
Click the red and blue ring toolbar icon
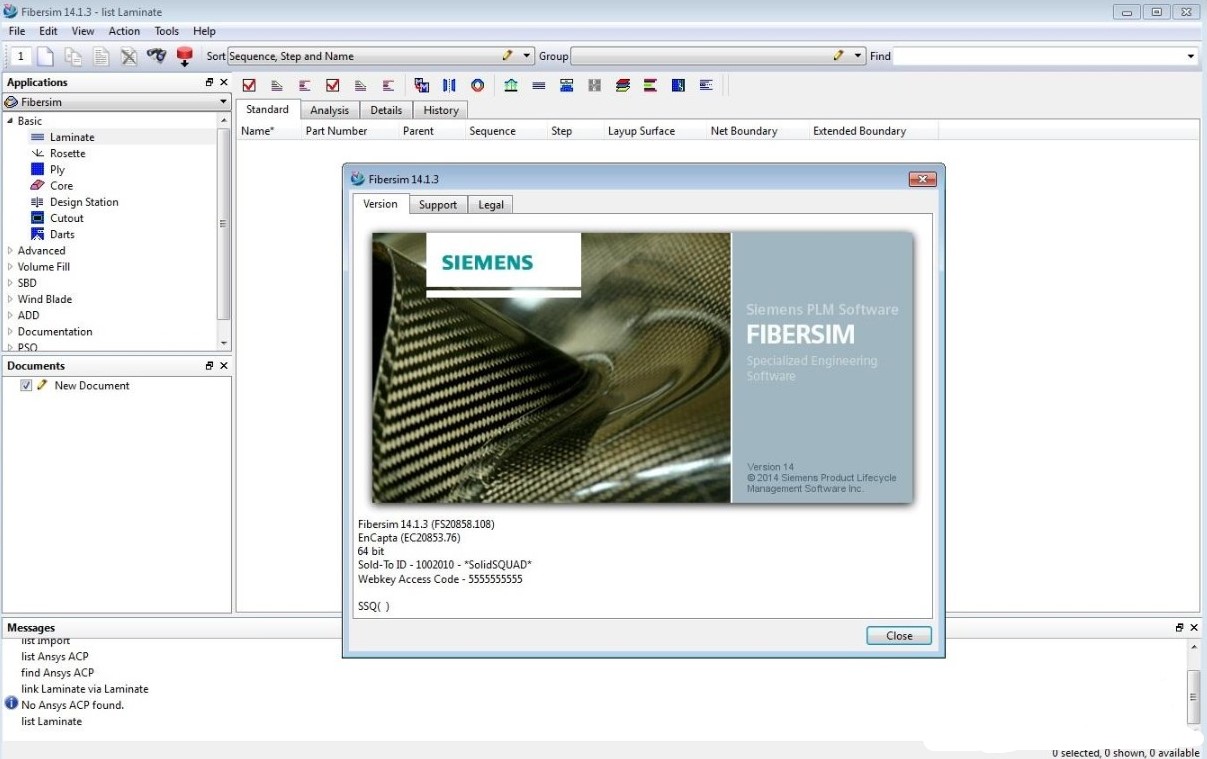477,85
